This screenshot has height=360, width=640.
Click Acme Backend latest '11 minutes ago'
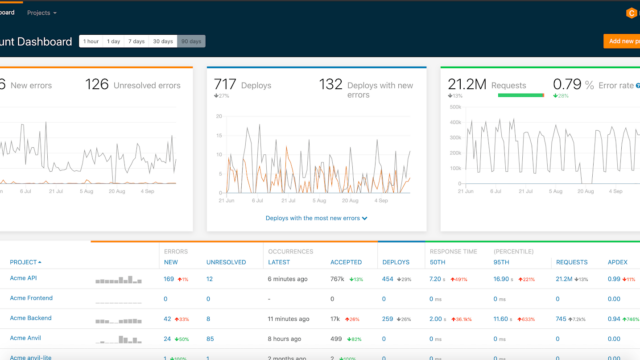[x=289, y=319]
